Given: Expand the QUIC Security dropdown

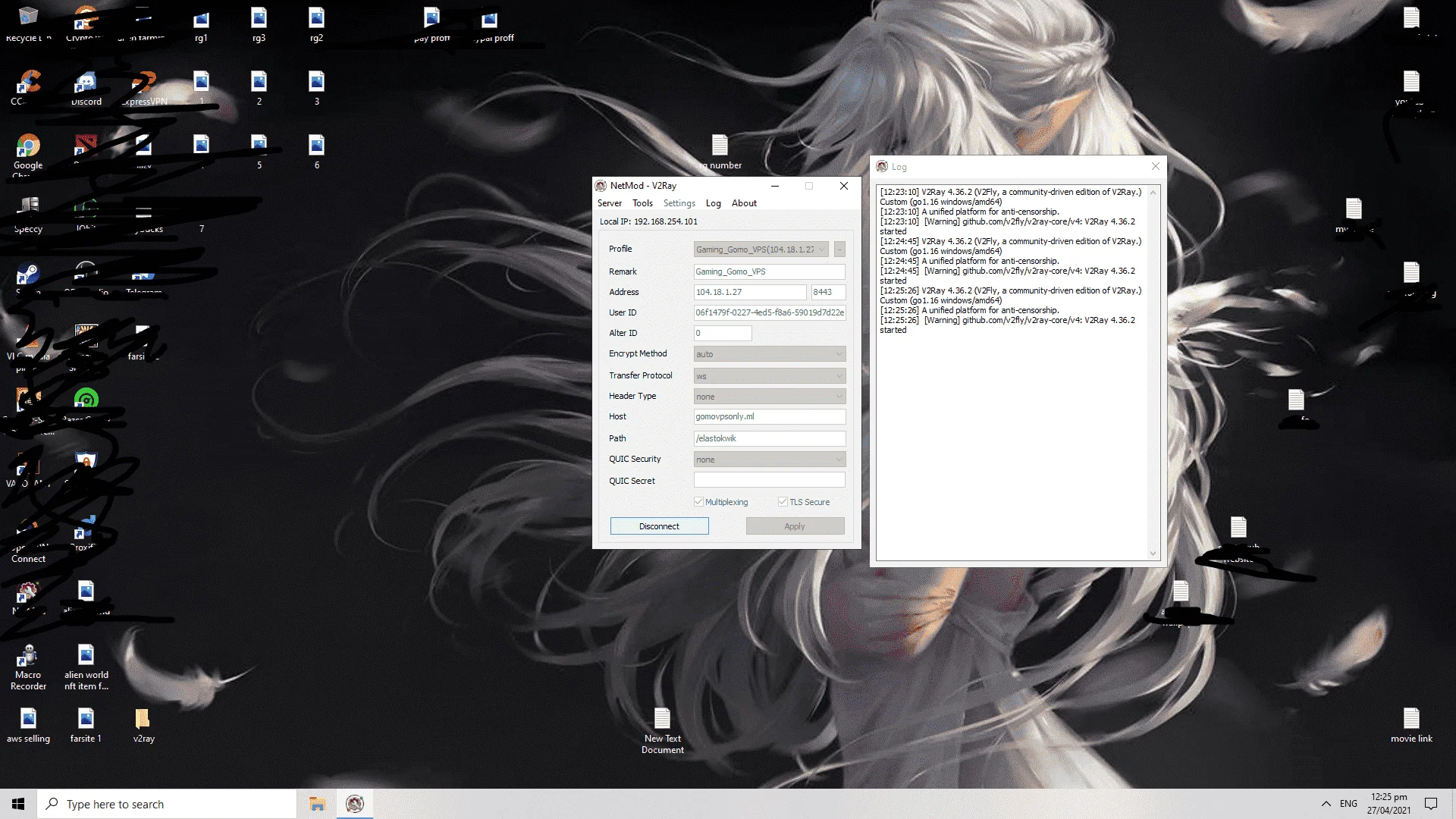Looking at the screenshot, I should pos(770,460).
